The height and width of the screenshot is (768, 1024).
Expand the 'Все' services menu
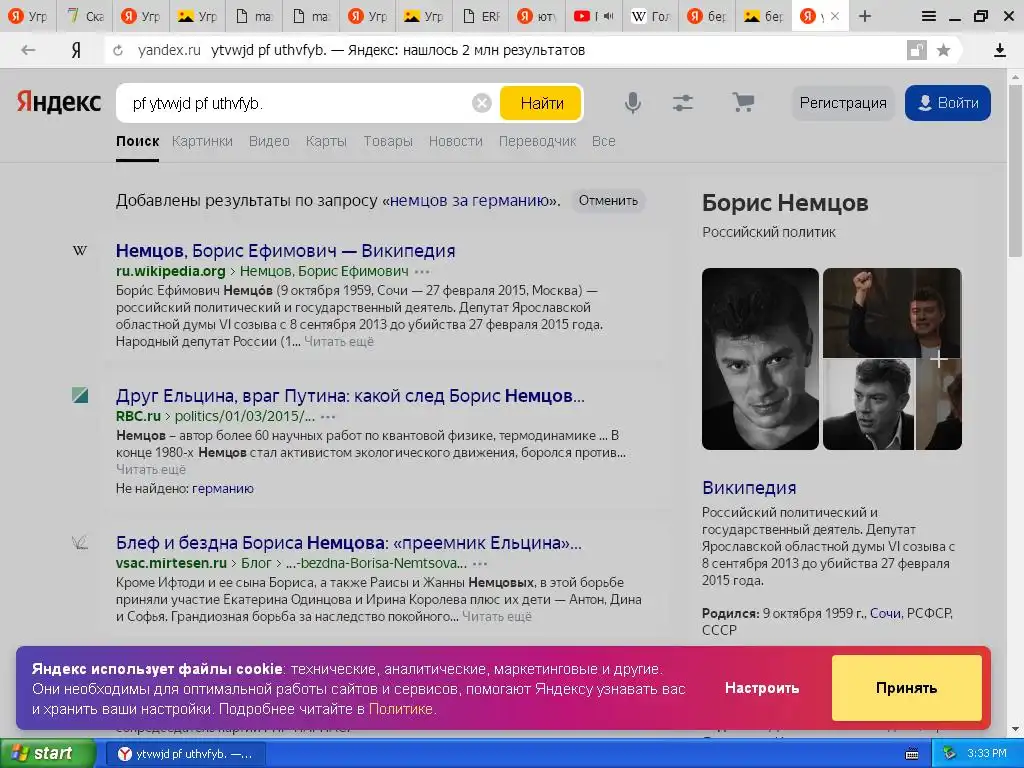pos(603,141)
